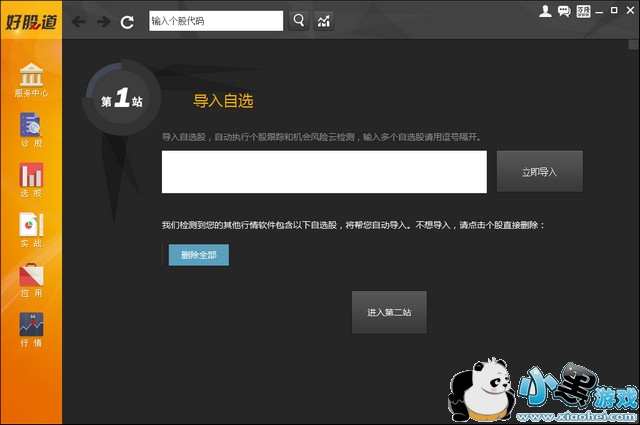This screenshot has width=640, height=425.
Task: Go back with the left arrow
Action: click(x=78, y=21)
